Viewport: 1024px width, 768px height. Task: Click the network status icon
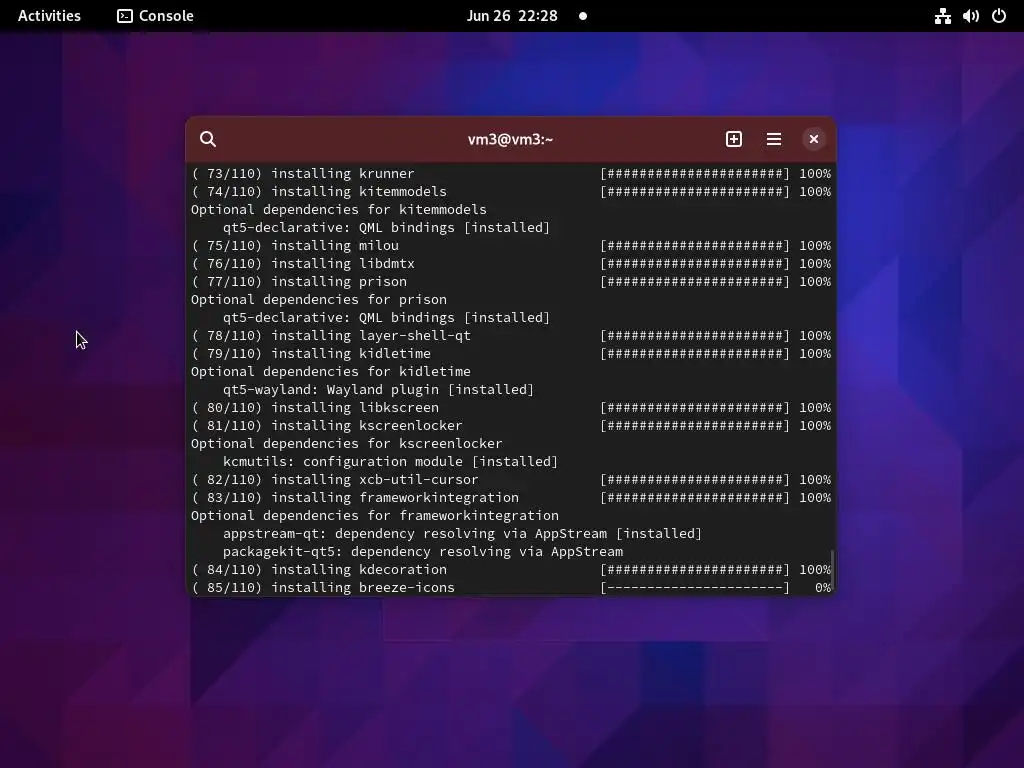pyautogui.click(x=942, y=16)
